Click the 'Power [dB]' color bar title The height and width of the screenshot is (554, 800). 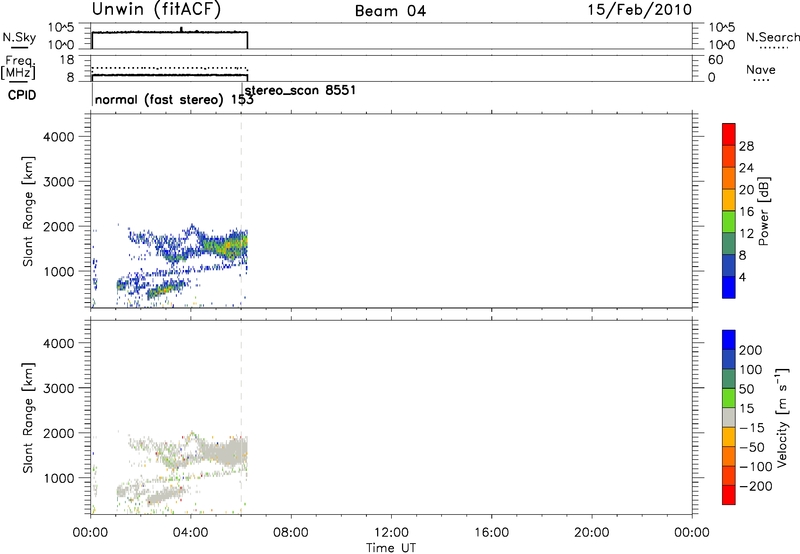(x=763, y=211)
